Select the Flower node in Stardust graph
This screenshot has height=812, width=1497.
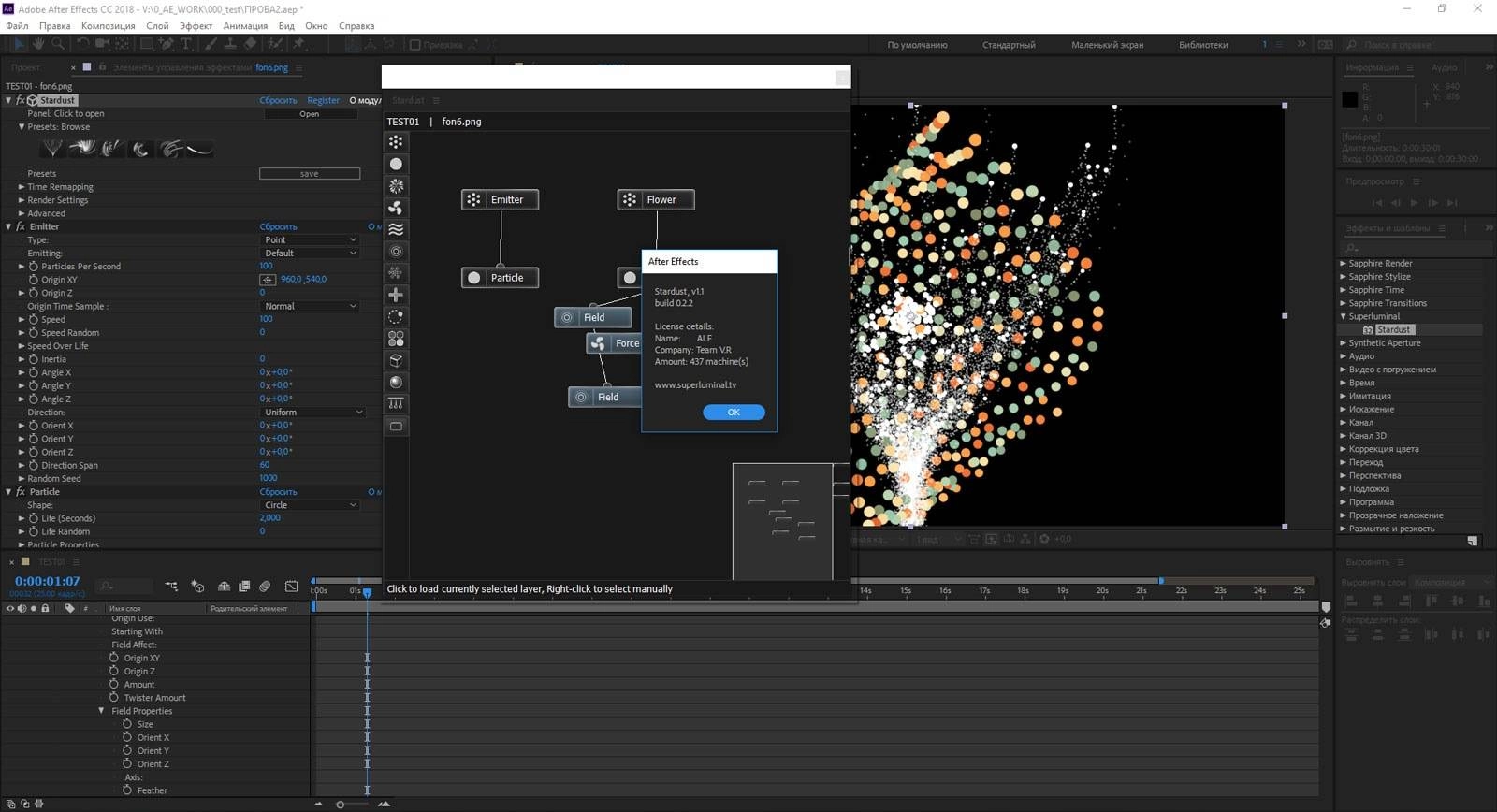pos(656,199)
